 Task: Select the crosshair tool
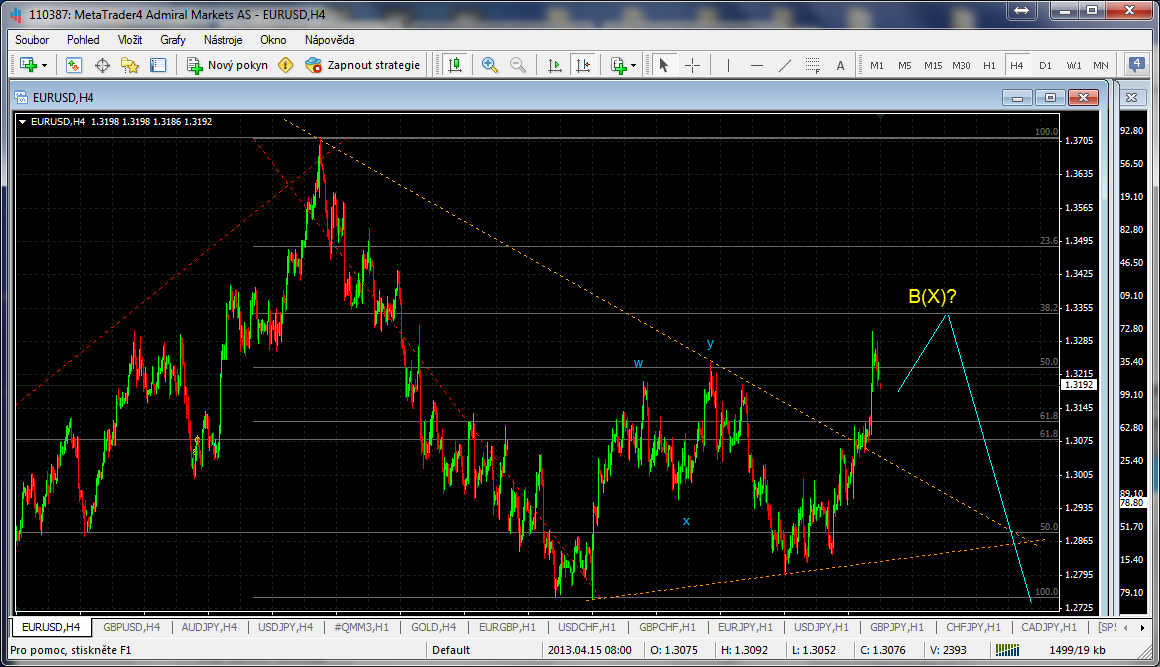[692, 65]
